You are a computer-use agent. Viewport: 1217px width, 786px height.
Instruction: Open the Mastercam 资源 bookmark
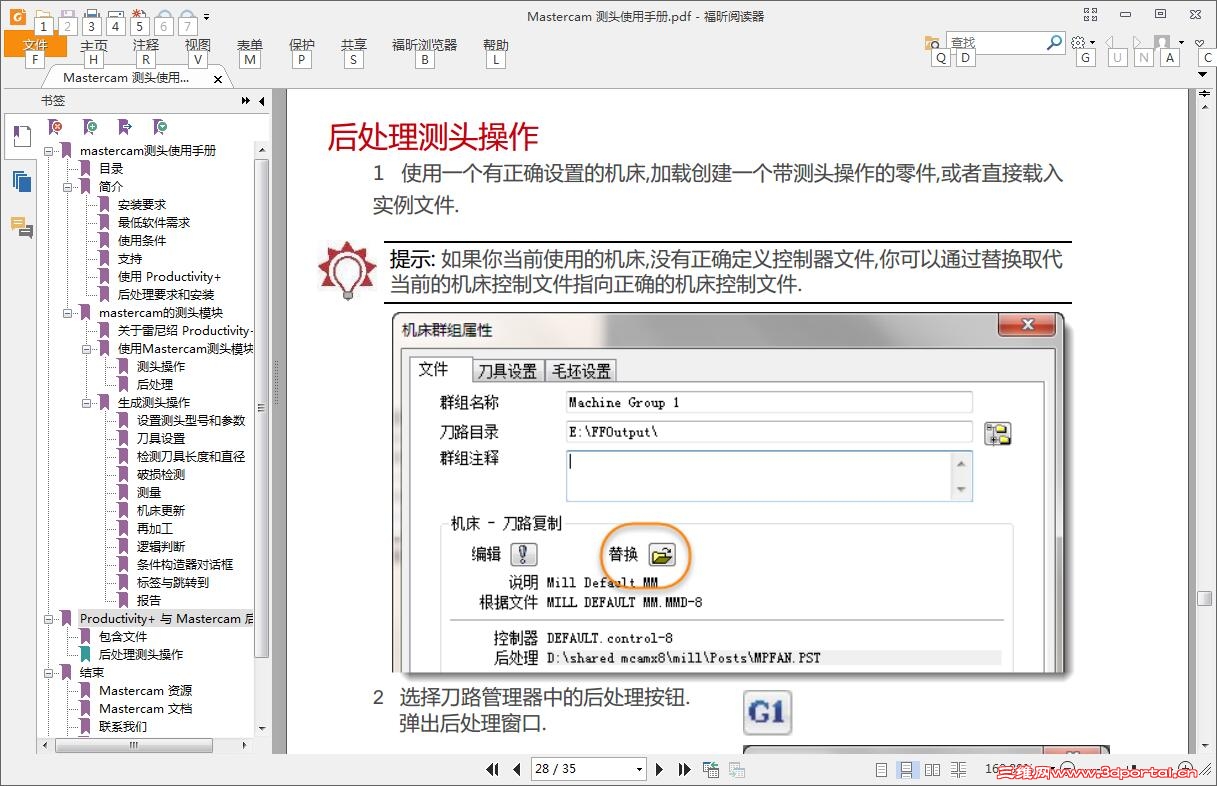point(145,691)
